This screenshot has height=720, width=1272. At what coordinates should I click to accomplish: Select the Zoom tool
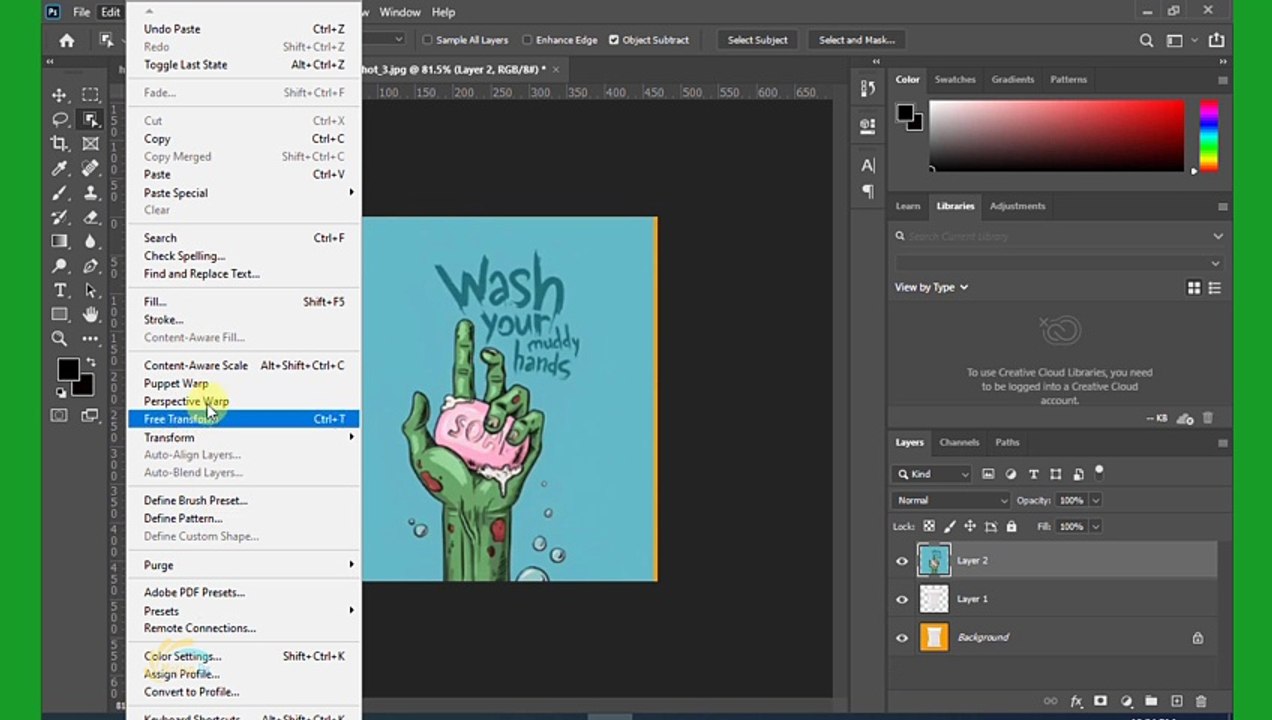60,339
